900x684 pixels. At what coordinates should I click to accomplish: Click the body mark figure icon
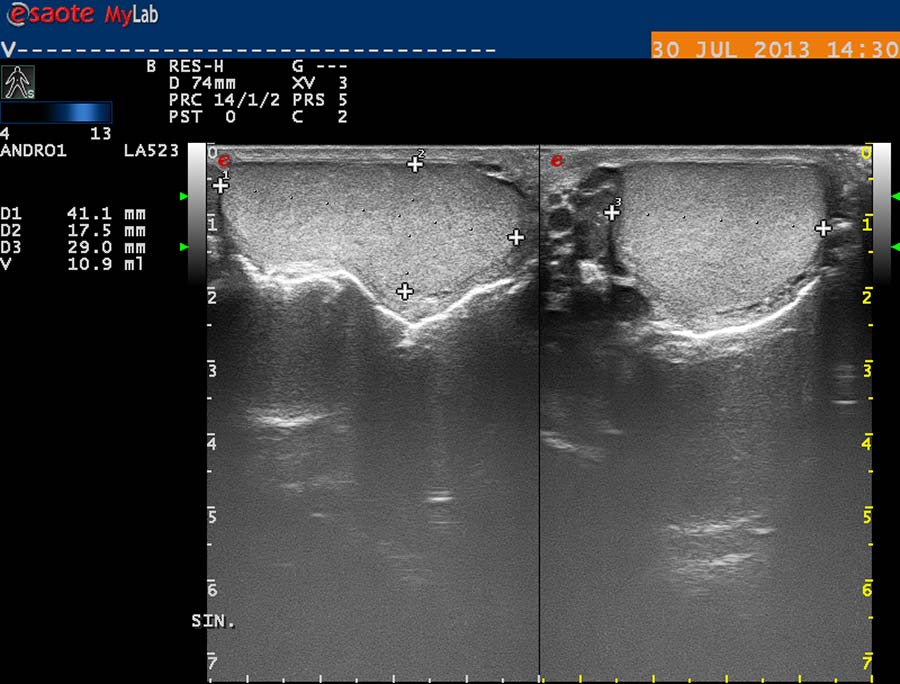pyautogui.click(x=19, y=82)
